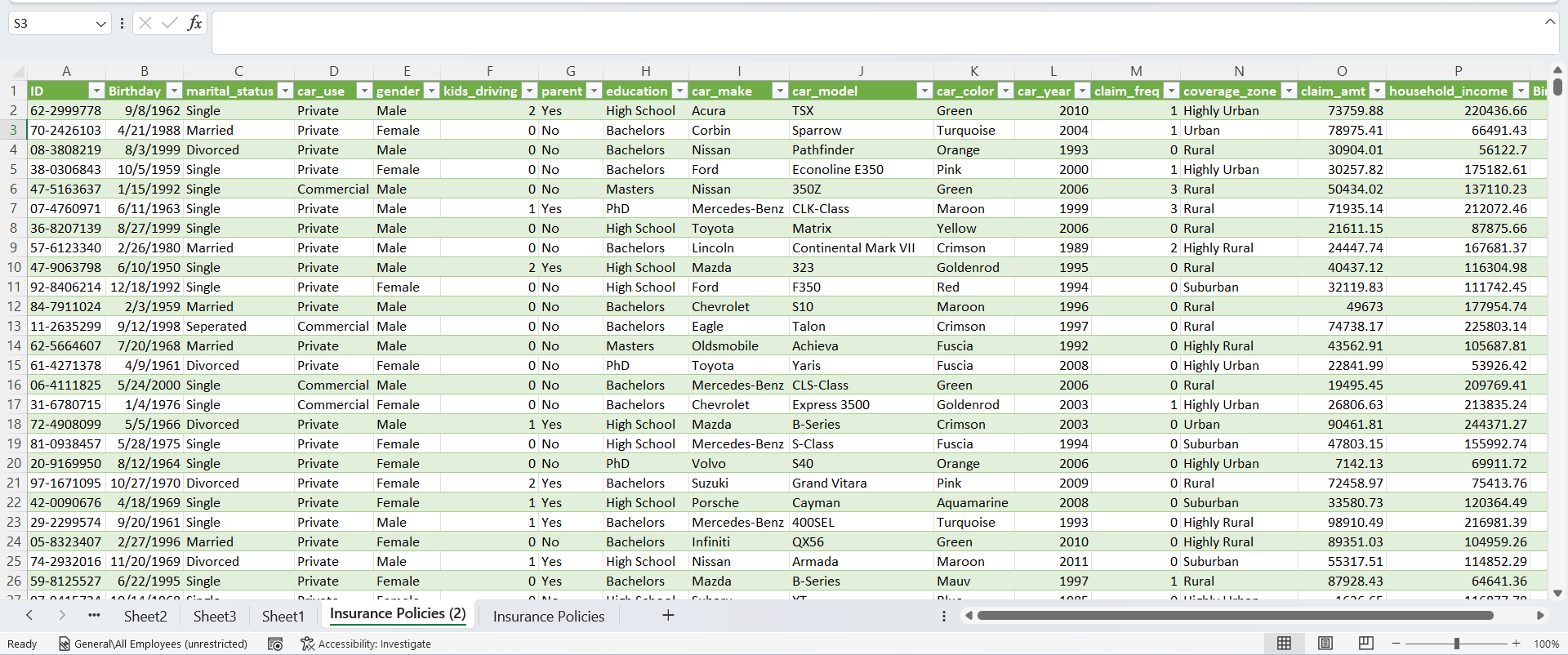Click the Cancel X formula bar icon
This screenshot has height=655, width=1568.
click(145, 23)
